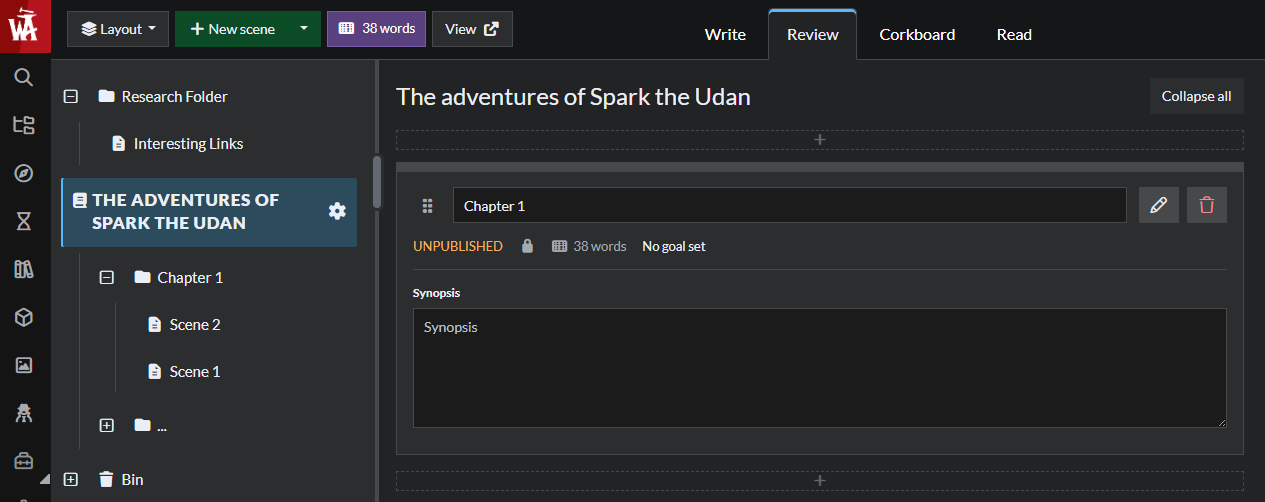Click the Collapse all button
This screenshot has width=1265, height=502.
(1196, 96)
